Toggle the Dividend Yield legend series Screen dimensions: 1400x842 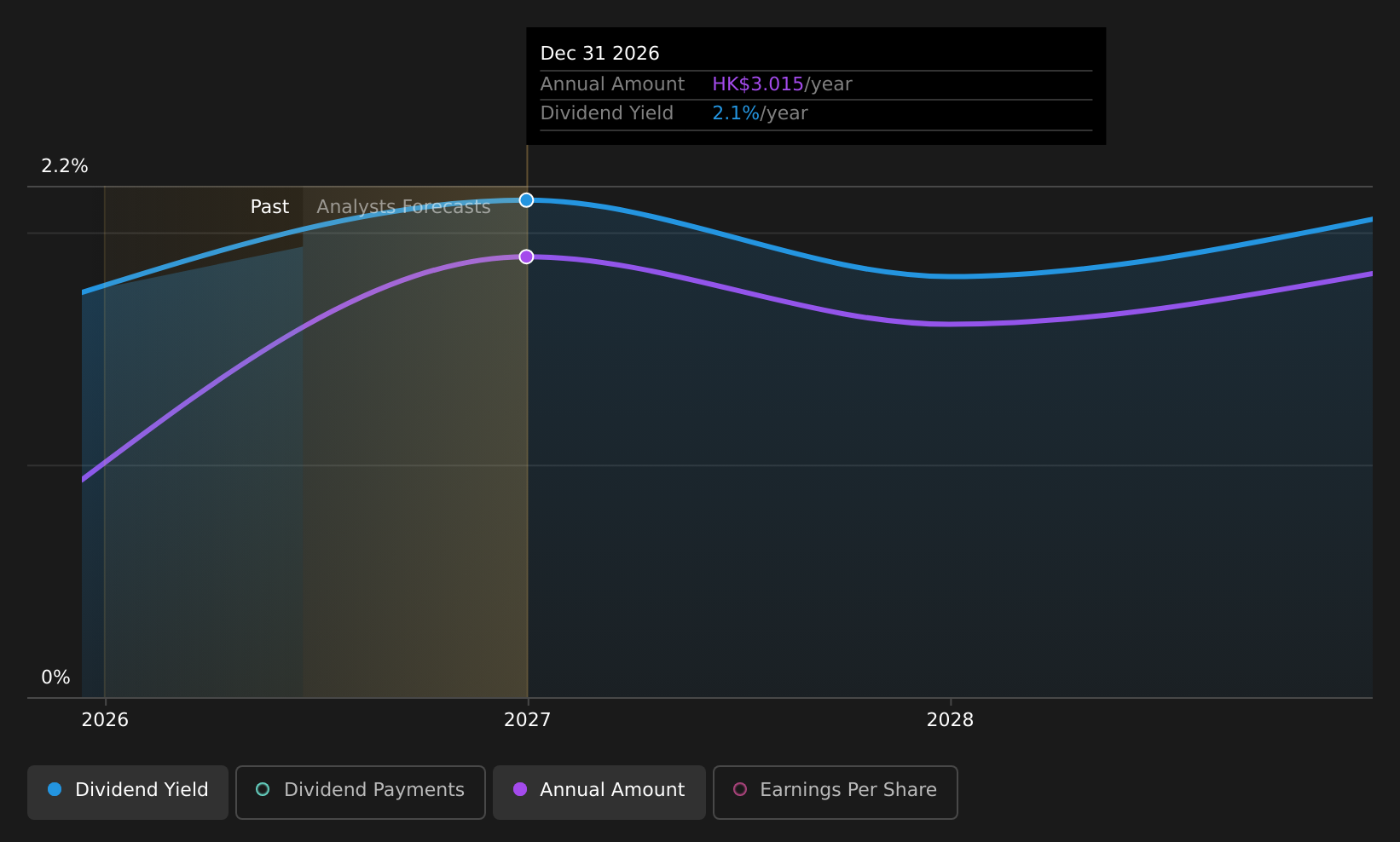tap(128, 792)
